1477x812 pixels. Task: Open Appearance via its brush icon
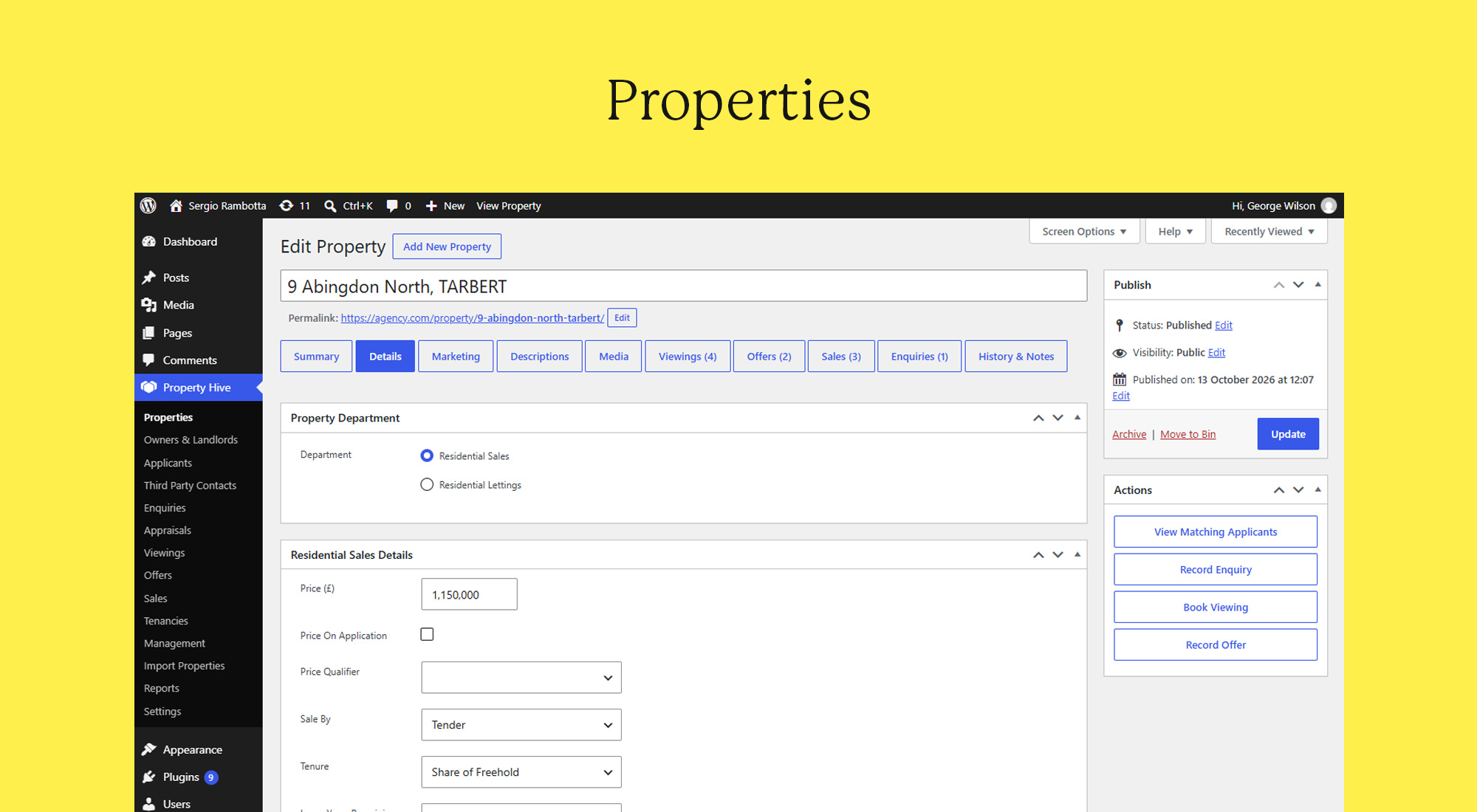(x=149, y=749)
